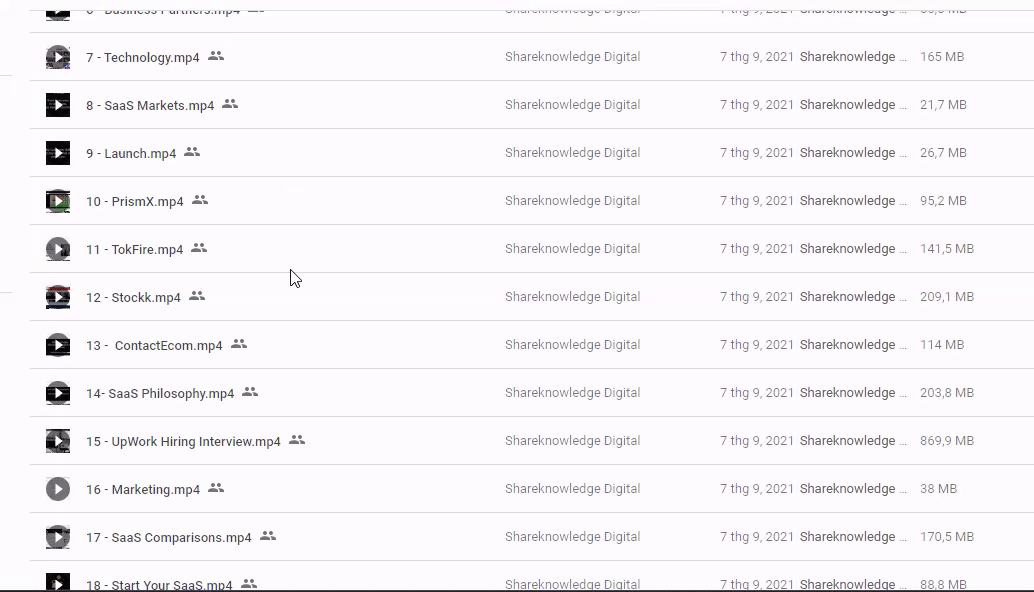Image resolution: width=1034 pixels, height=592 pixels.
Task: Click owner Shareknowledge Digital on SaaS Markets row
Action: tap(572, 105)
